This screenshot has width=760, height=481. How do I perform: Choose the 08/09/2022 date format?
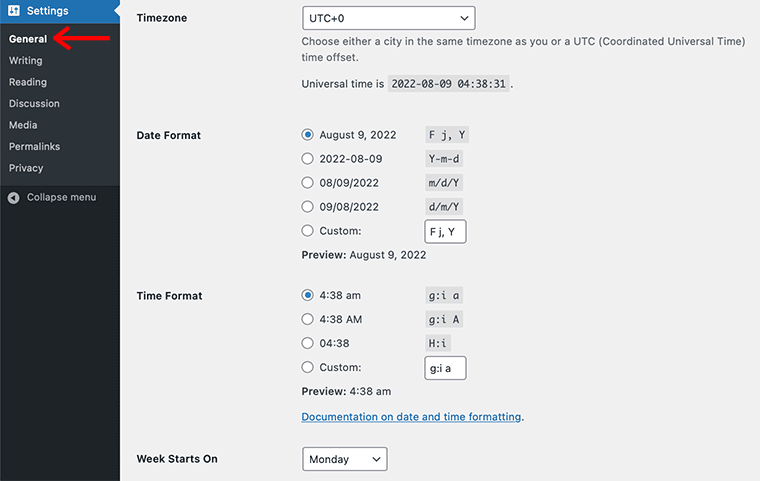coord(307,182)
